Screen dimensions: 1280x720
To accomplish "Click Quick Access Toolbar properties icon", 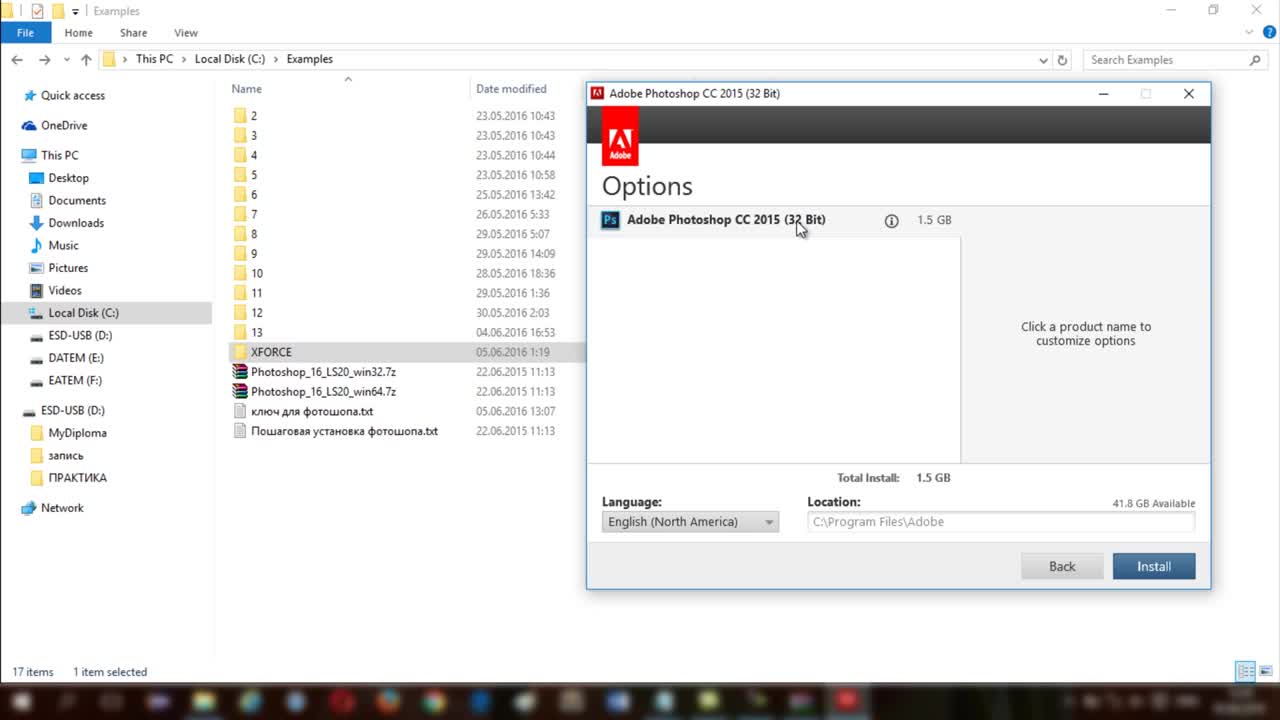I will [37, 11].
